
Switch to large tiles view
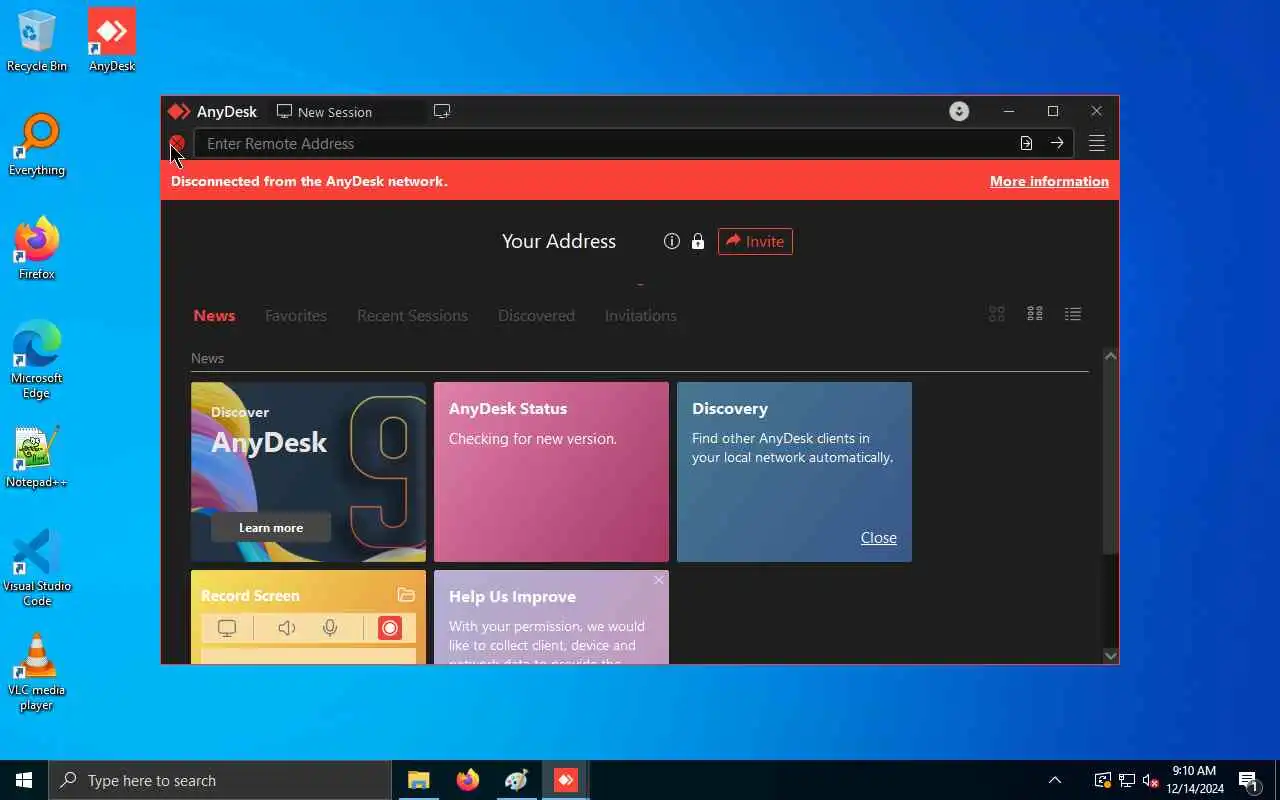[x=997, y=314]
